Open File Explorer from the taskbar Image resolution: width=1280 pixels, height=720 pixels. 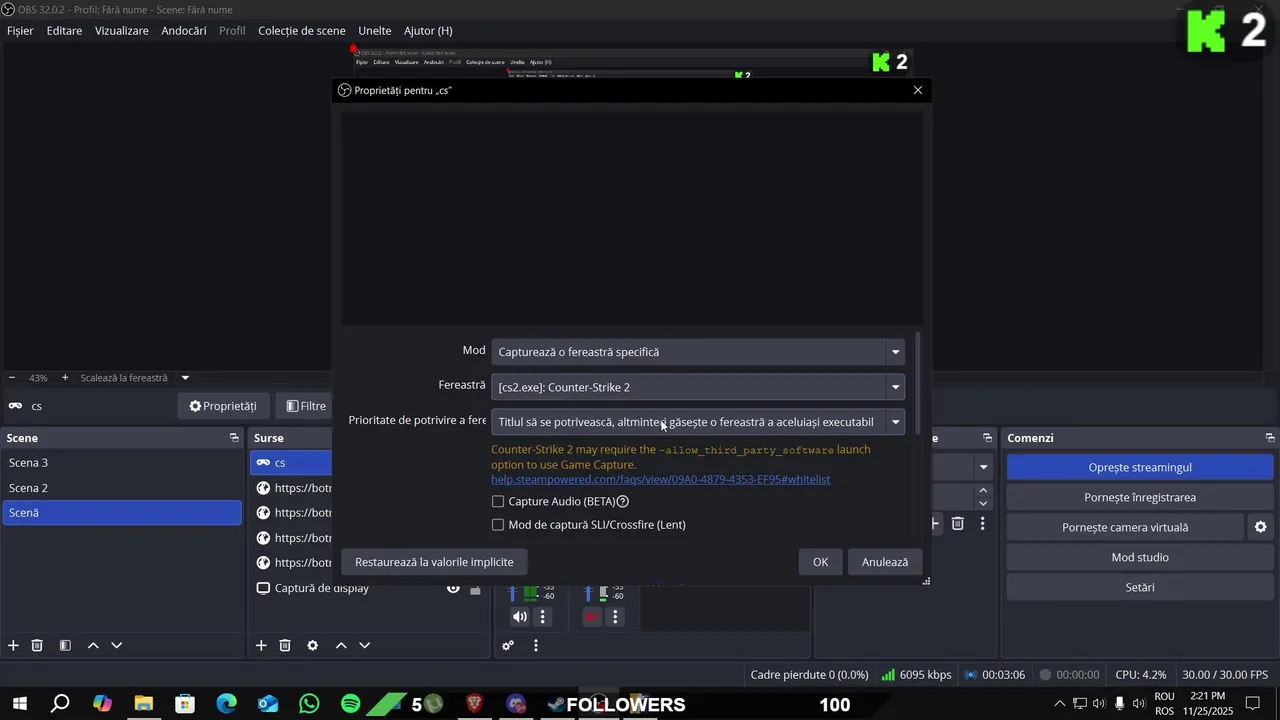click(143, 704)
